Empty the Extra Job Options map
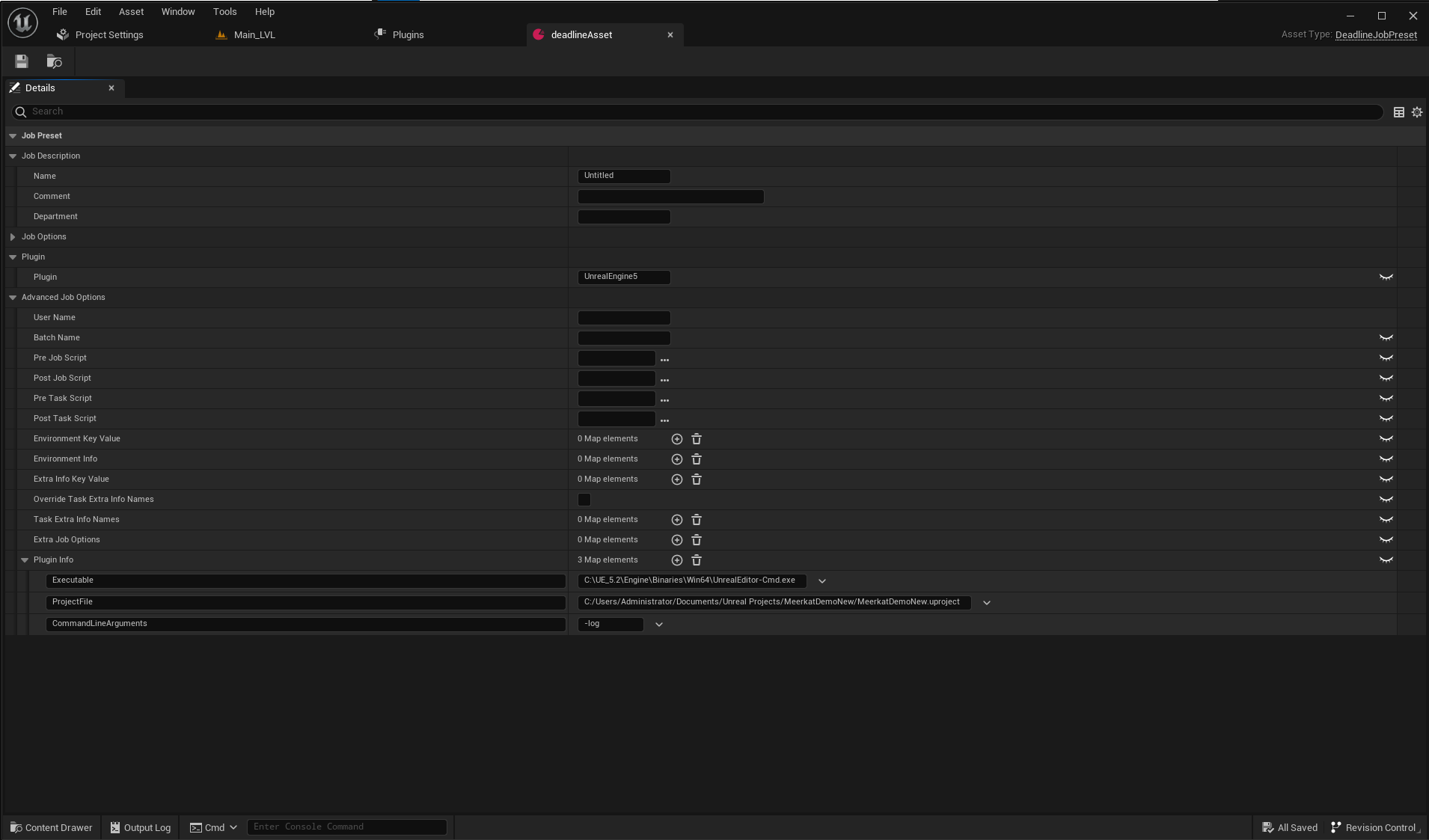 pos(697,539)
